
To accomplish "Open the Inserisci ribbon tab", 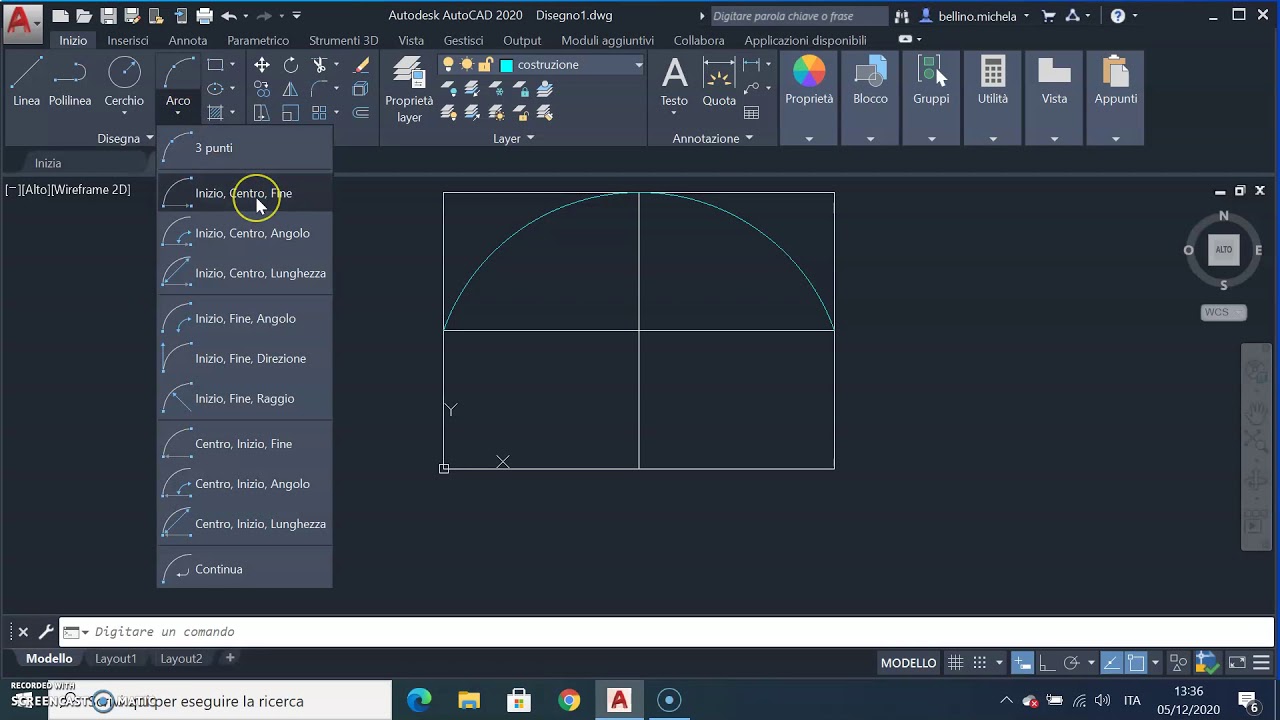I will [x=128, y=40].
